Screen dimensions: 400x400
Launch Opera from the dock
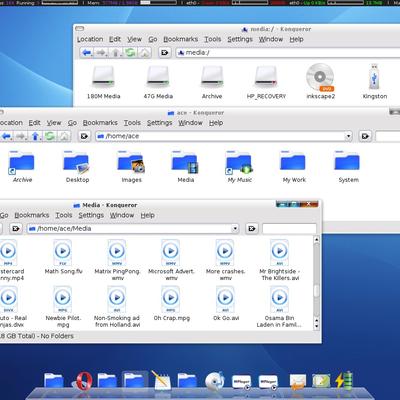82,381
